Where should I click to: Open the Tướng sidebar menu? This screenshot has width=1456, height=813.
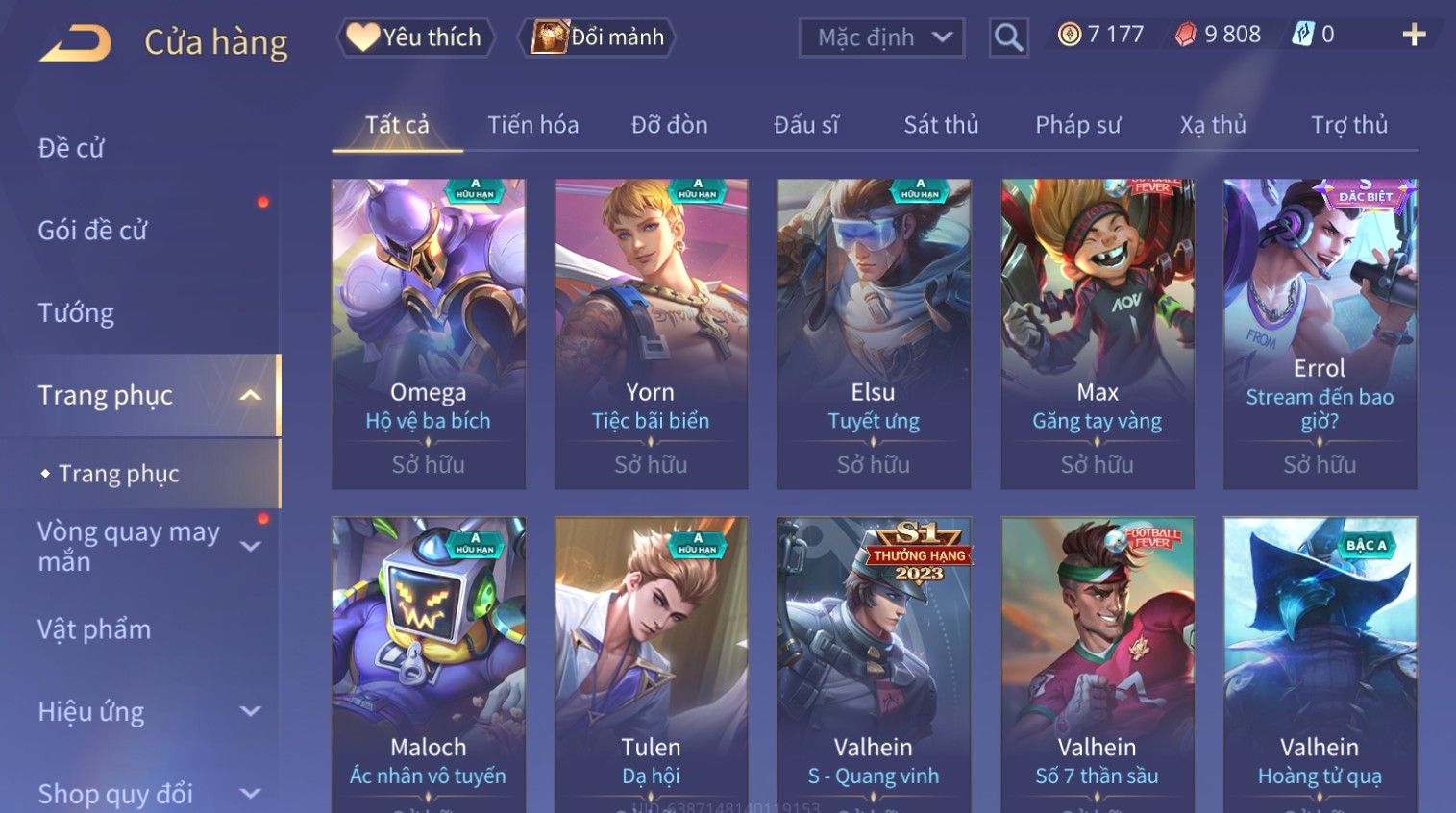coord(76,312)
